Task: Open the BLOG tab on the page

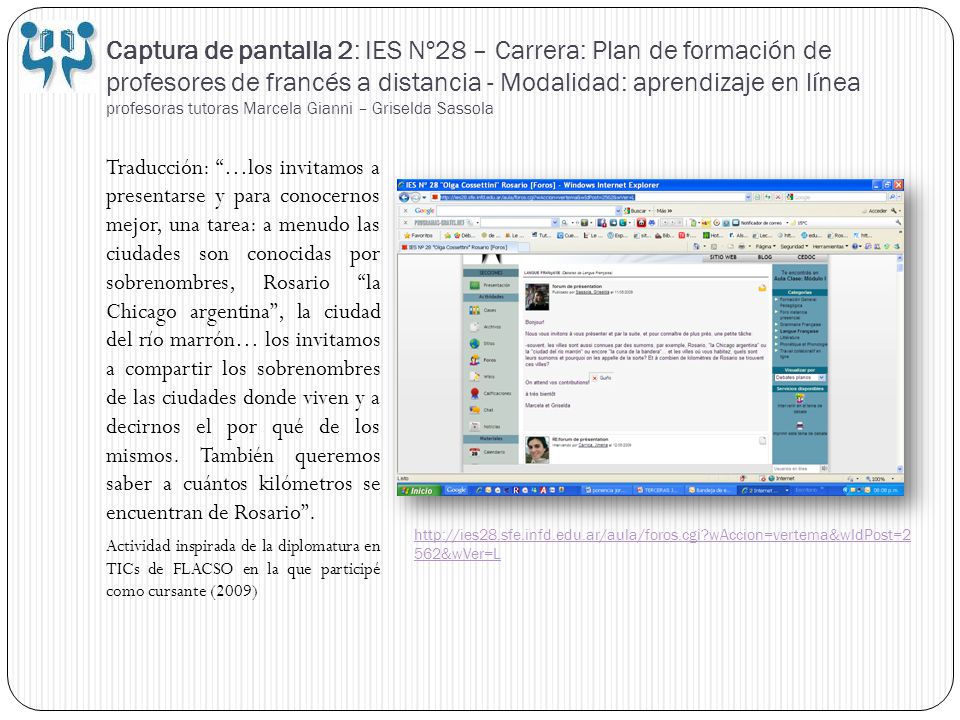Action: click(x=765, y=257)
